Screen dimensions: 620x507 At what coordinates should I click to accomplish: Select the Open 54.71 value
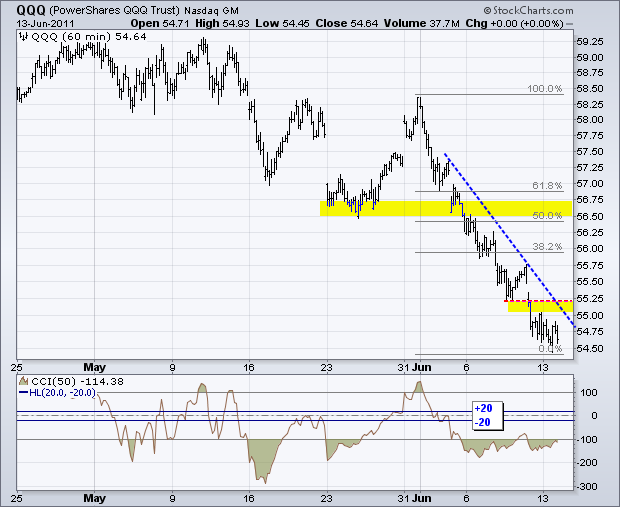[x=161, y=23]
